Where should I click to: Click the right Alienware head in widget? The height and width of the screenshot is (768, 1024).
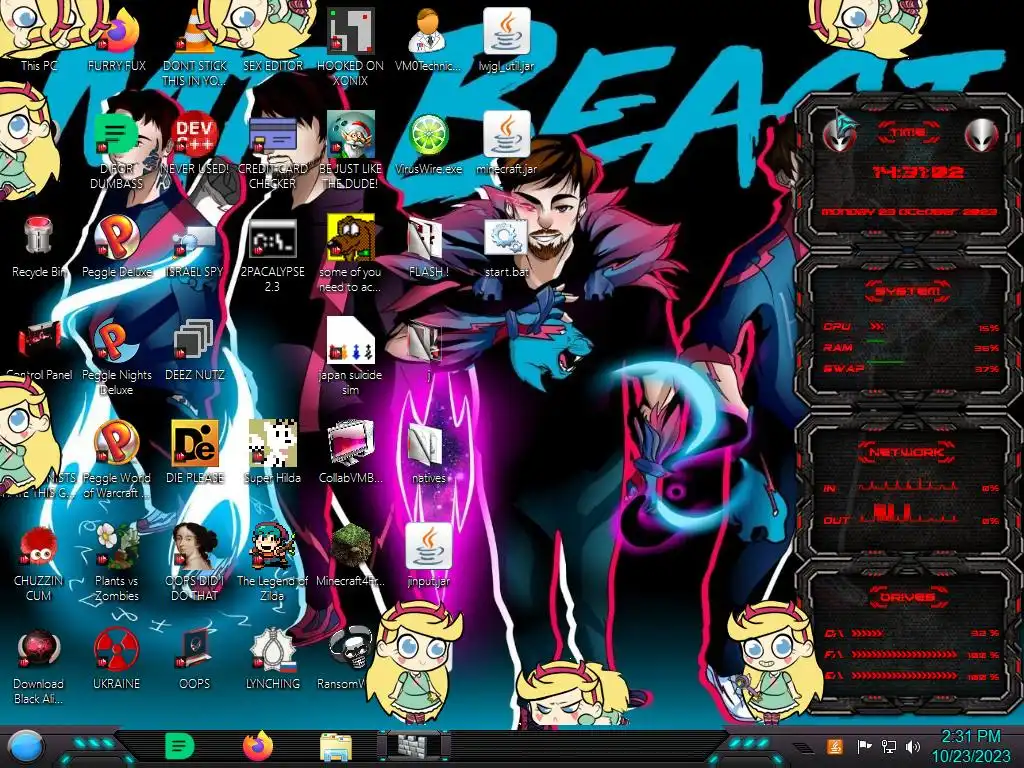981,136
